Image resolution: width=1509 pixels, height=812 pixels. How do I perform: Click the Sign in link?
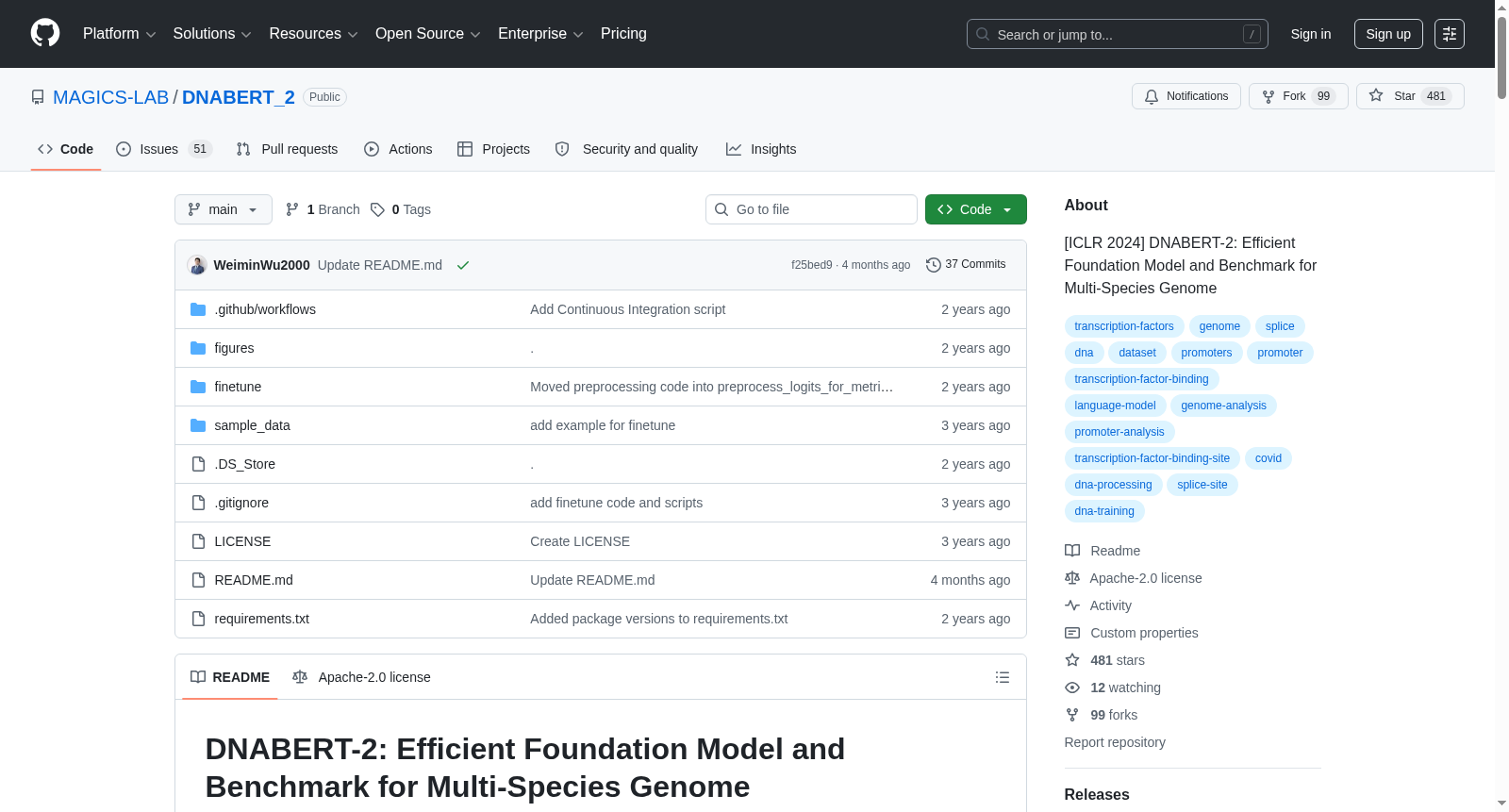coord(1311,34)
